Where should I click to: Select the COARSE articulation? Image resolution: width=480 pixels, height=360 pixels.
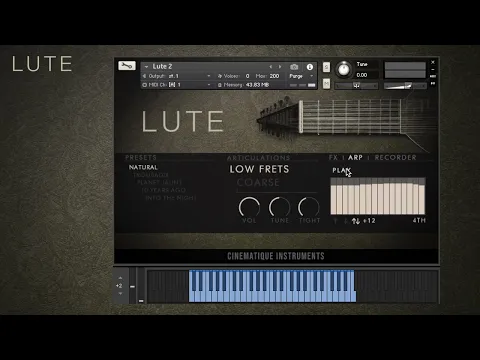(258, 183)
